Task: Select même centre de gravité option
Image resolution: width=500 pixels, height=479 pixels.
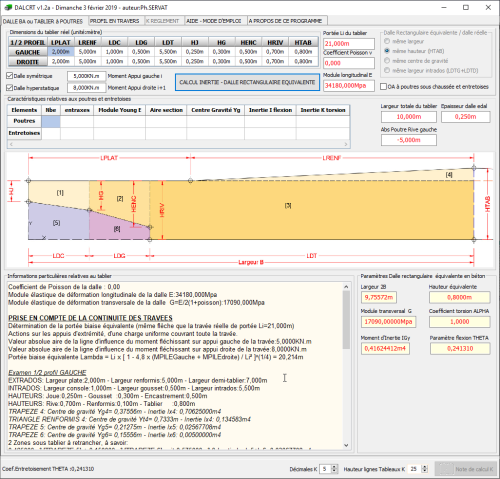Action: pyautogui.click(x=387, y=61)
